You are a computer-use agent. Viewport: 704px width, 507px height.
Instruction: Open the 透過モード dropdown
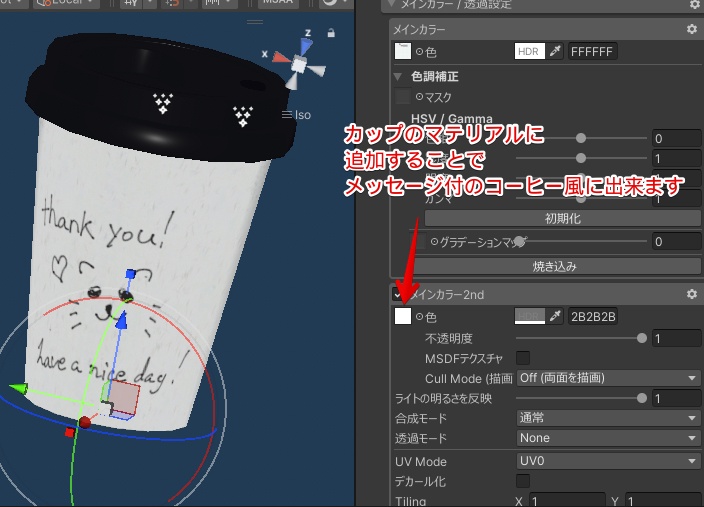pyautogui.click(x=608, y=438)
